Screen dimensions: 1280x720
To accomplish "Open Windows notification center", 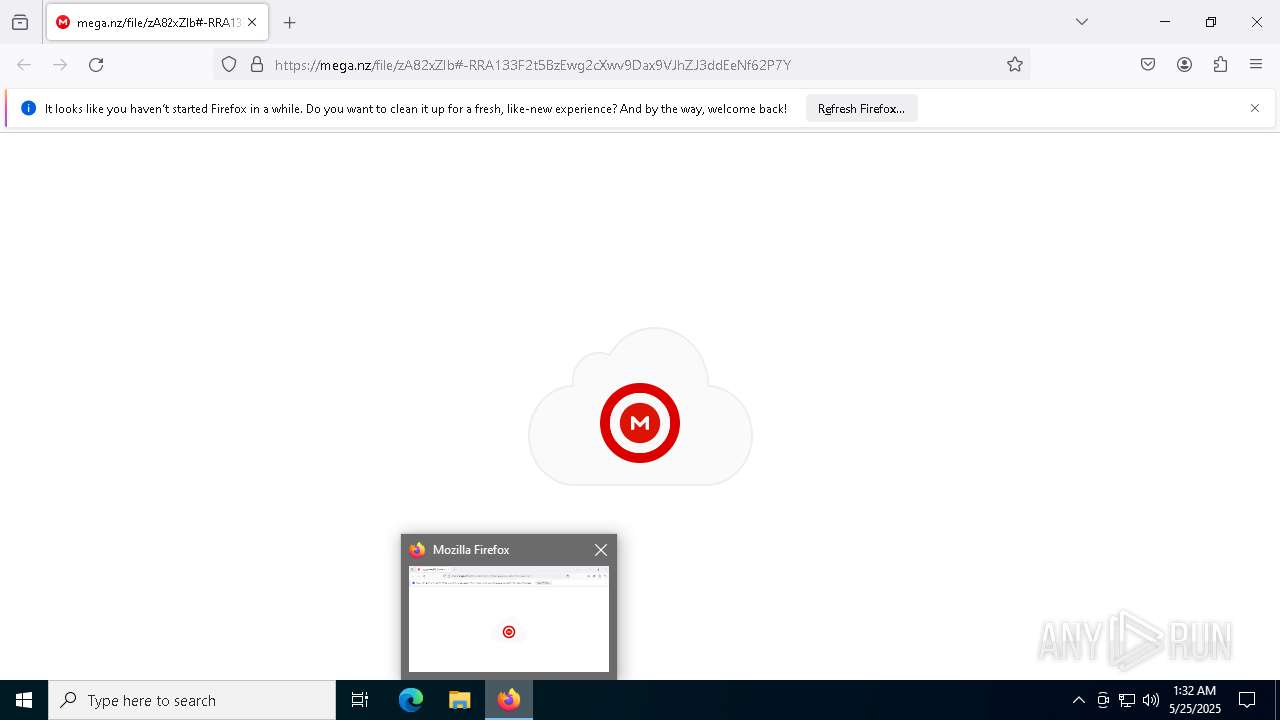I will (x=1247, y=700).
